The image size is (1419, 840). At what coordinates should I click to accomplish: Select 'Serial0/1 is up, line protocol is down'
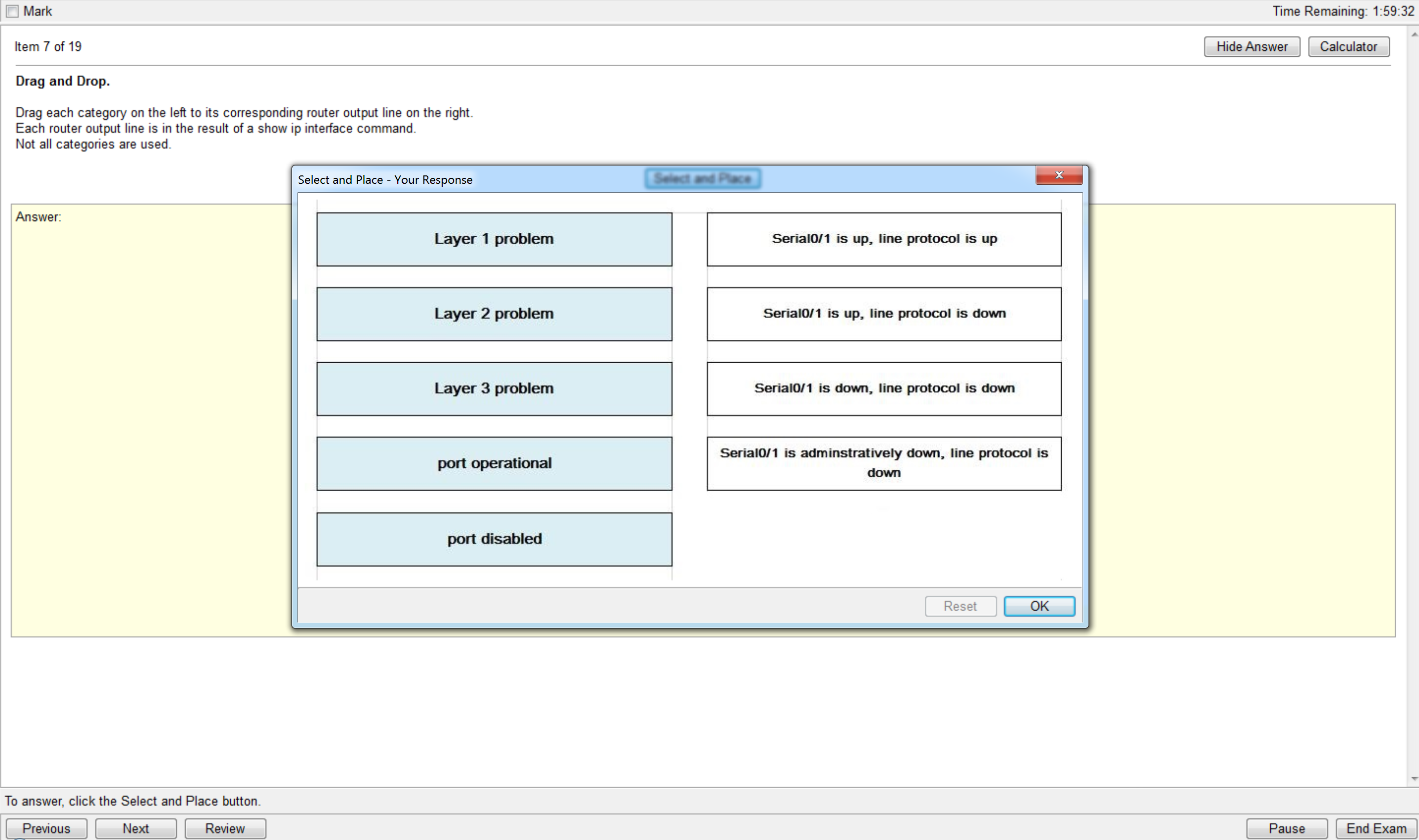pyautogui.click(x=884, y=313)
